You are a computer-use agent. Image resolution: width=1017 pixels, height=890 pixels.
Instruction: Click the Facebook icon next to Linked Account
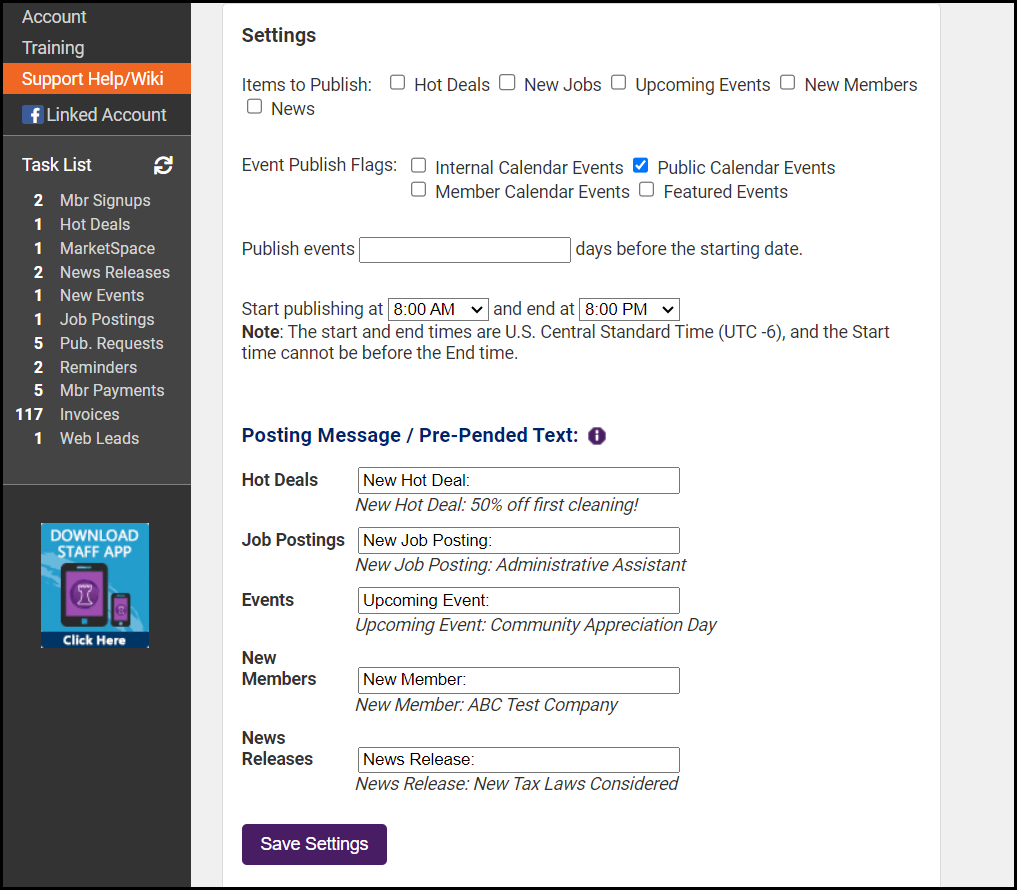33,115
